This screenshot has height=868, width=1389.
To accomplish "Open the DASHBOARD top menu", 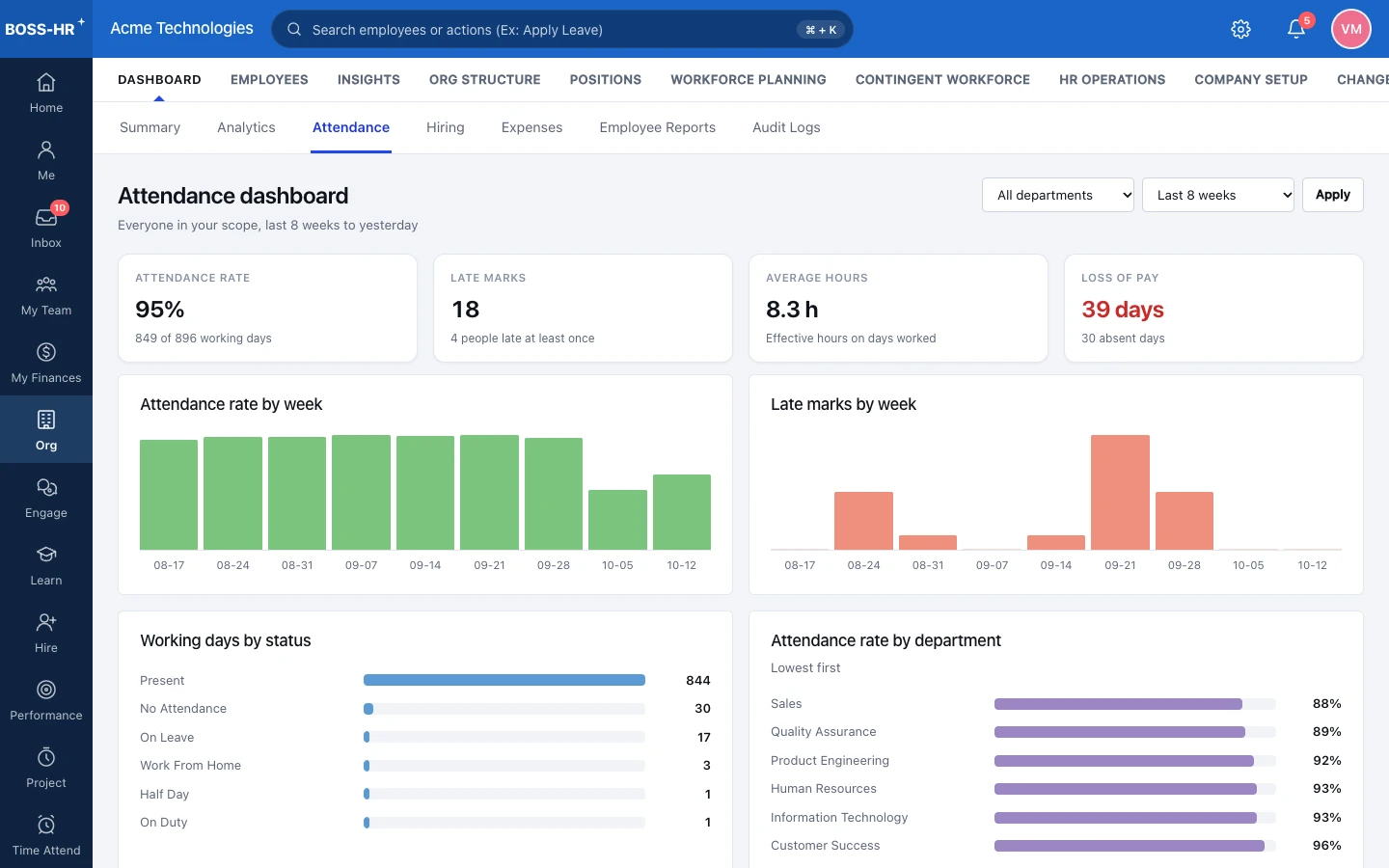I will tap(159, 79).
